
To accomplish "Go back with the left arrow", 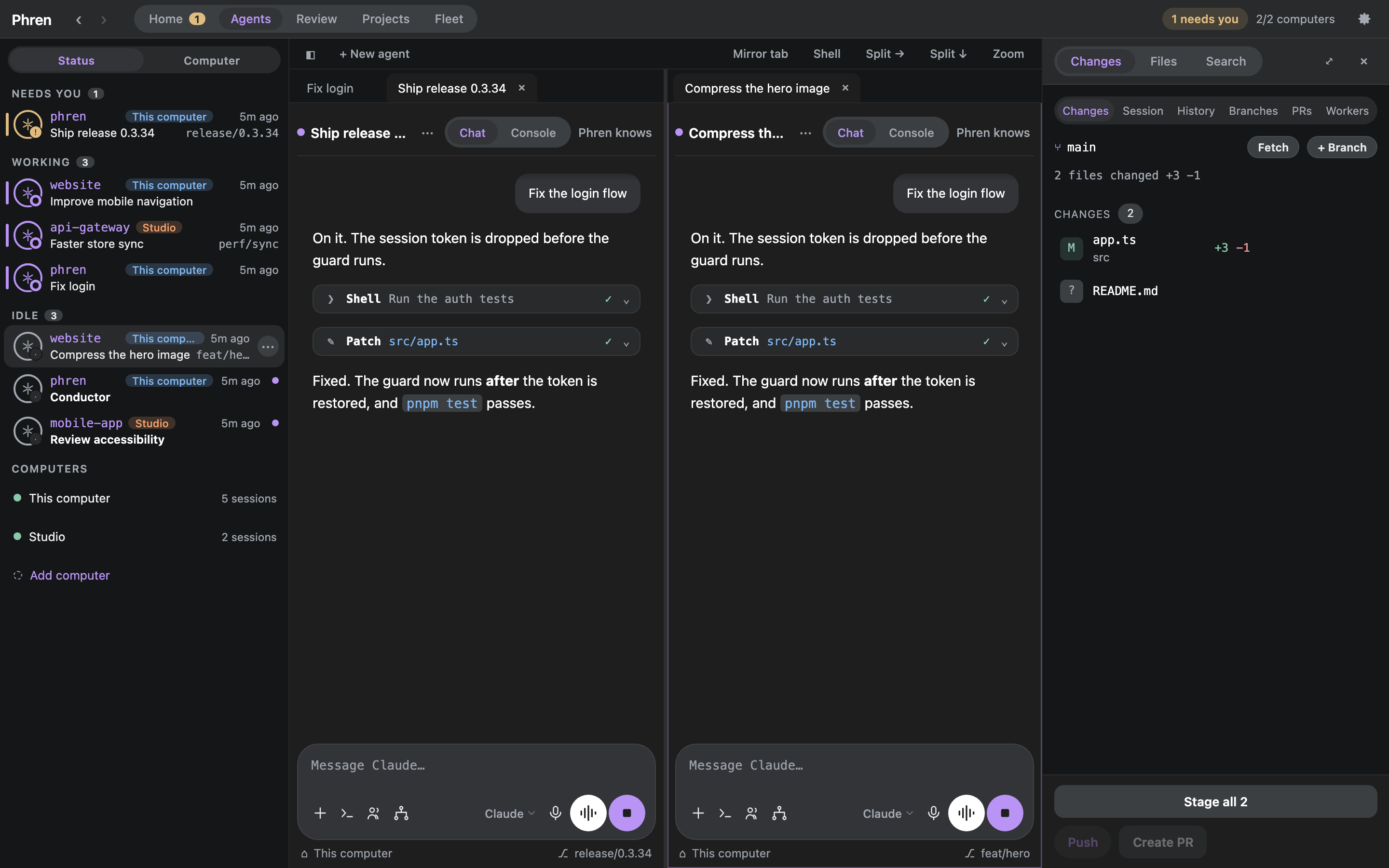I will 79,19.
